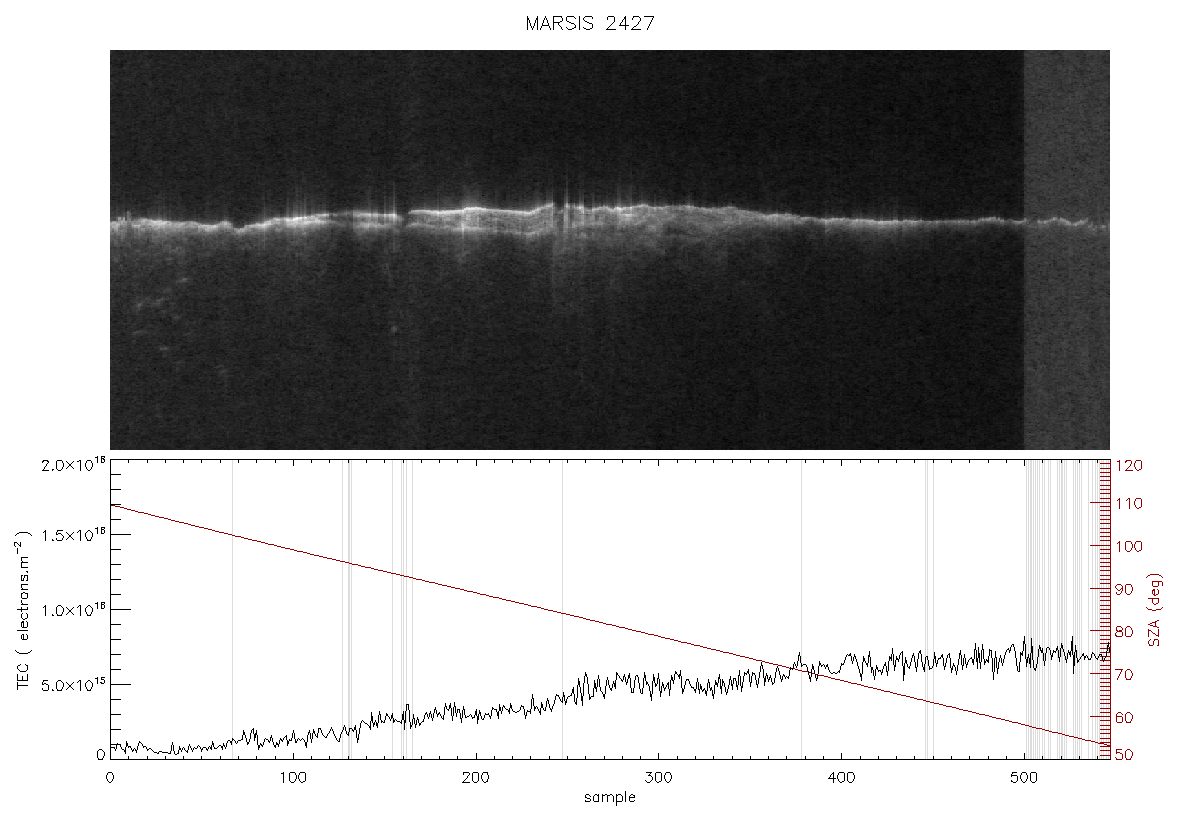
Task: Click the x-axis tick label 500
Action: click(1023, 777)
